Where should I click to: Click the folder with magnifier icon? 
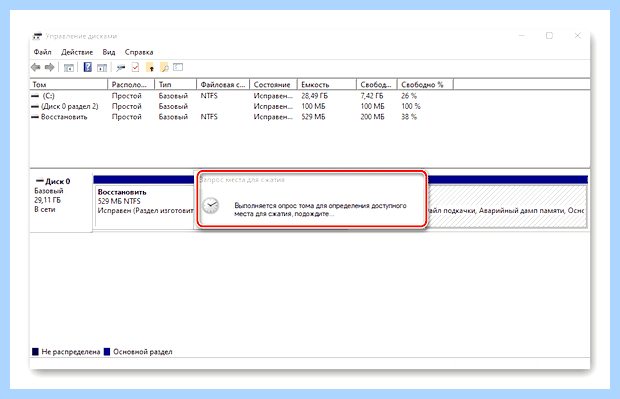[x=164, y=68]
